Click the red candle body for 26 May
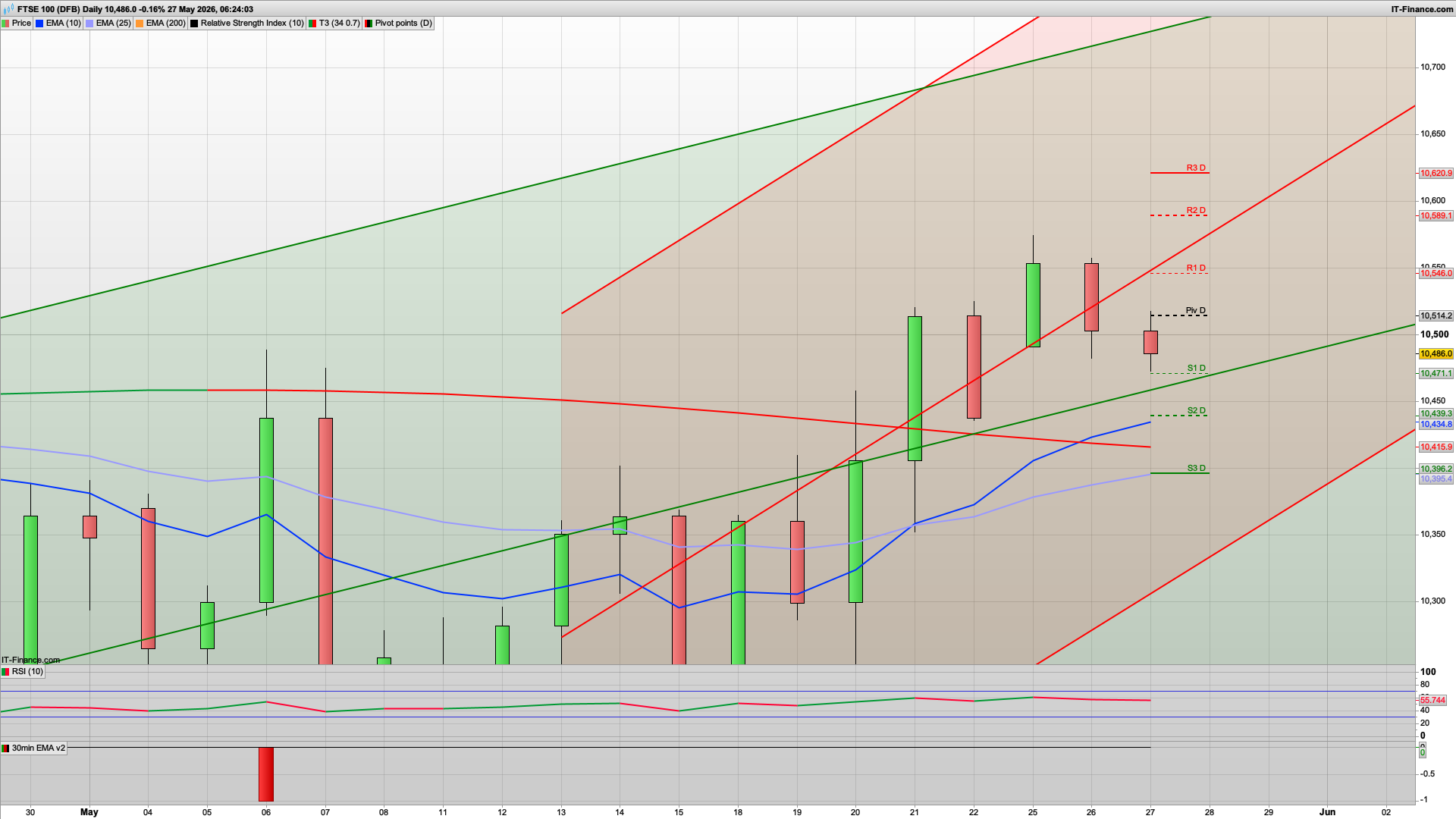This screenshot has height=819, width=1456. point(1091,297)
